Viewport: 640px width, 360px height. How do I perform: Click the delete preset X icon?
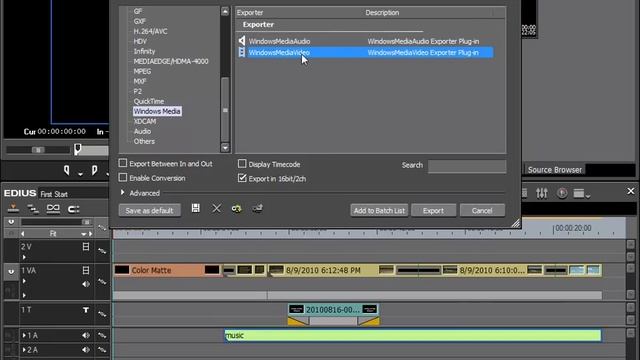coord(217,209)
